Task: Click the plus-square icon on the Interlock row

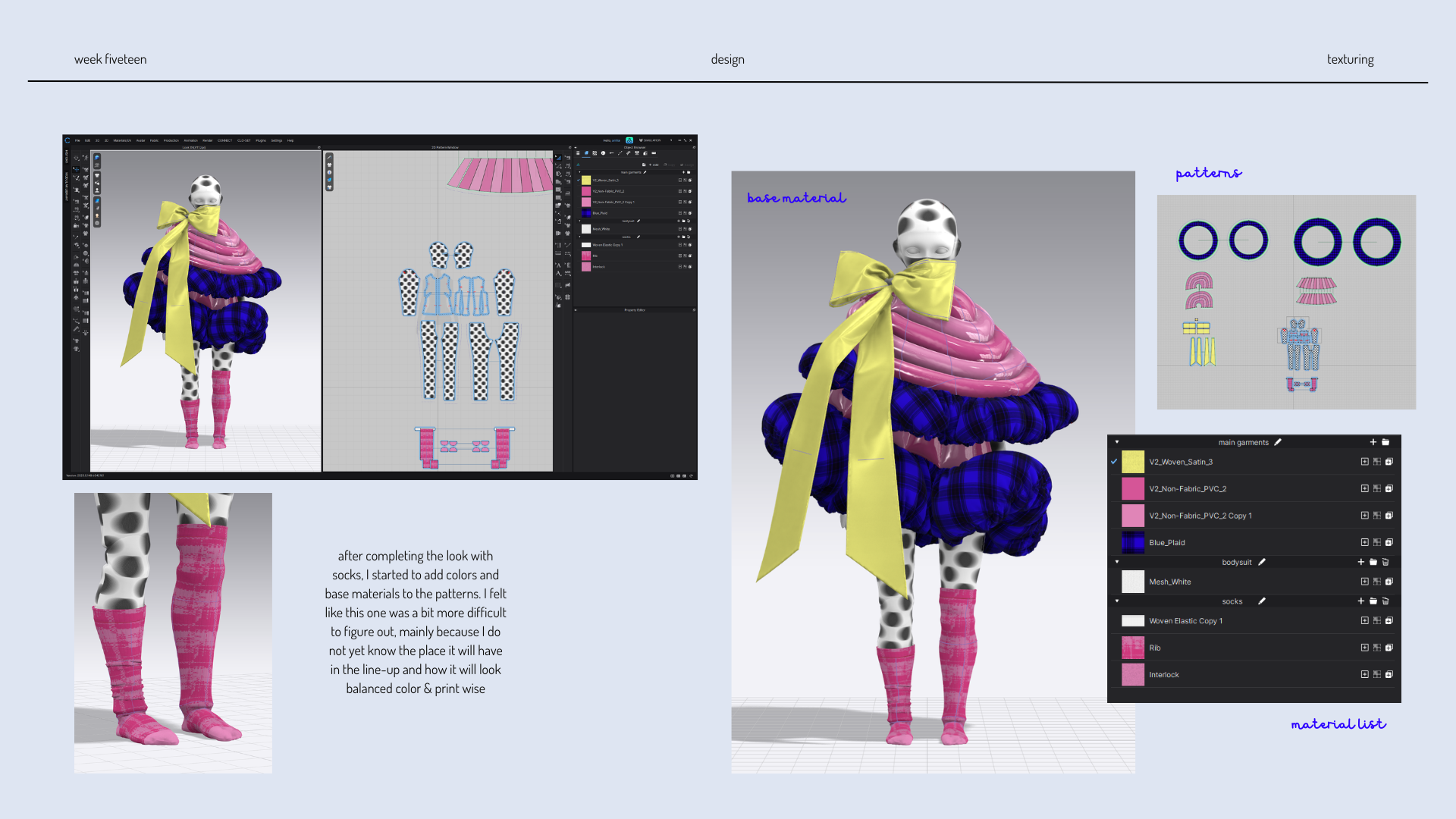Action: pos(1365,674)
